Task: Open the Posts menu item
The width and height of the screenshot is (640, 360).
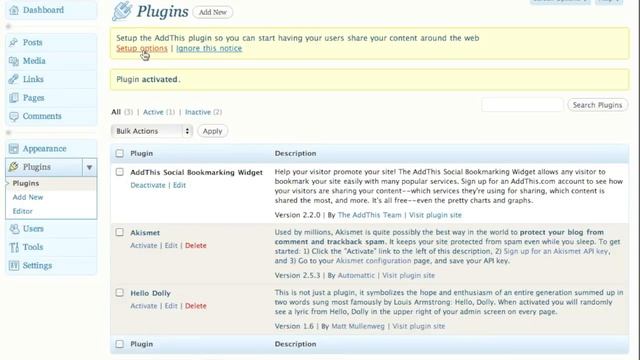Action: pos(33,42)
